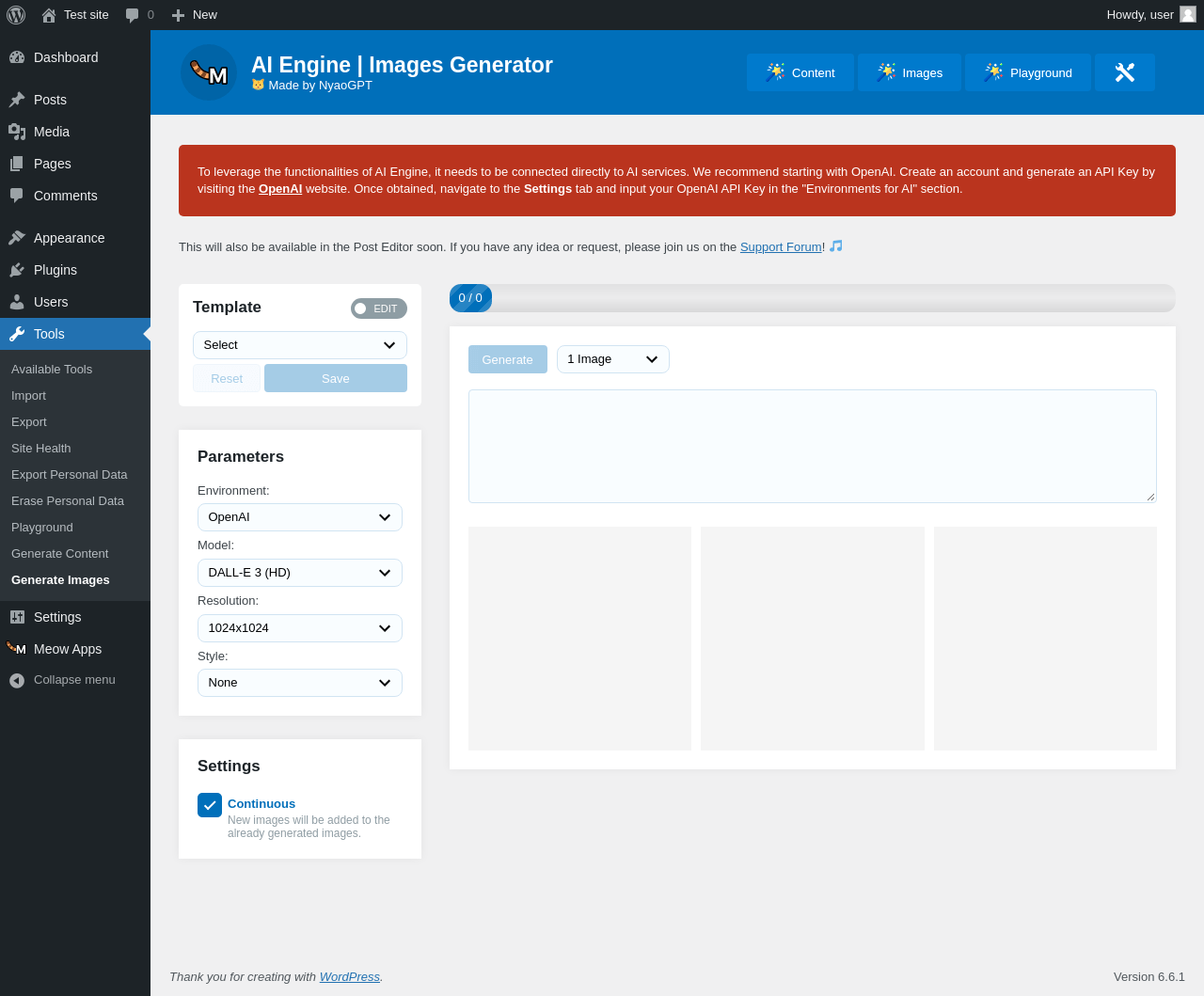Image resolution: width=1204 pixels, height=996 pixels.
Task: Toggle the Template EDIT switch
Action: pos(379,308)
